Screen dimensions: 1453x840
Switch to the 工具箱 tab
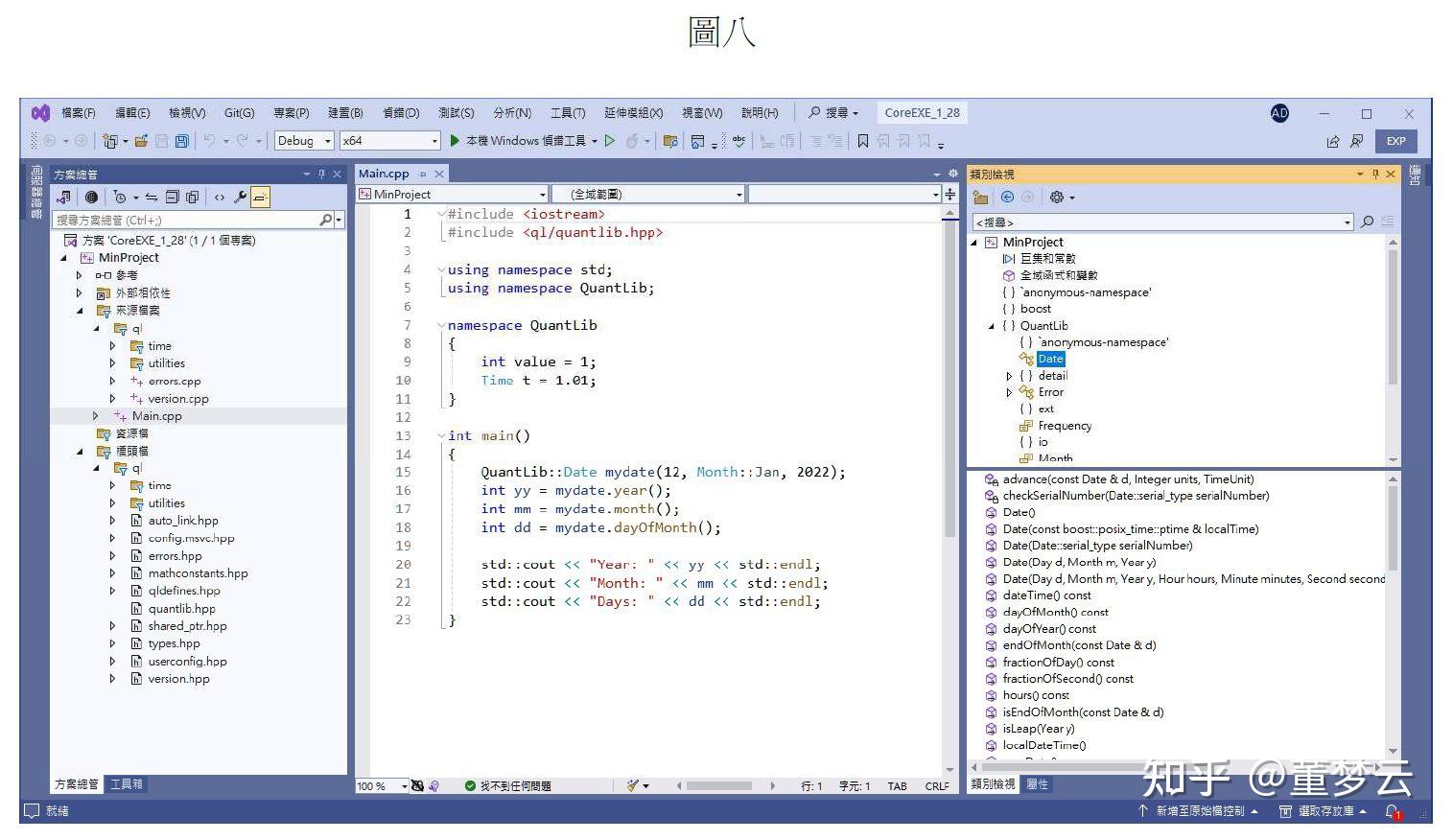[x=127, y=783]
